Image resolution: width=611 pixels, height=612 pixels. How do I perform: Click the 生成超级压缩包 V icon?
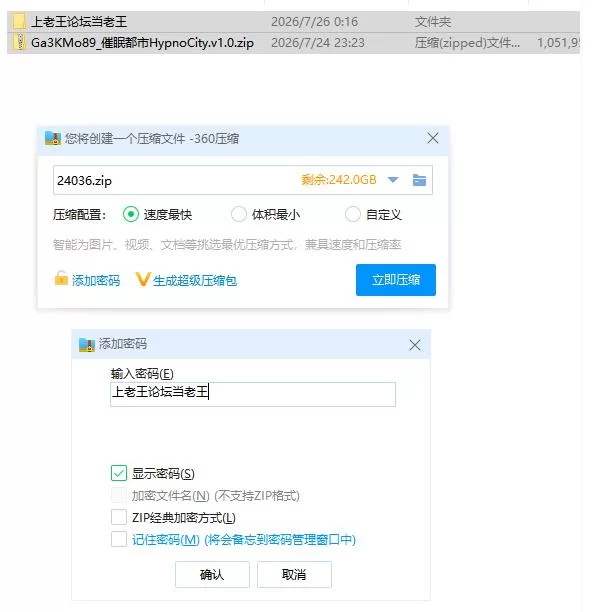(x=143, y=279)
